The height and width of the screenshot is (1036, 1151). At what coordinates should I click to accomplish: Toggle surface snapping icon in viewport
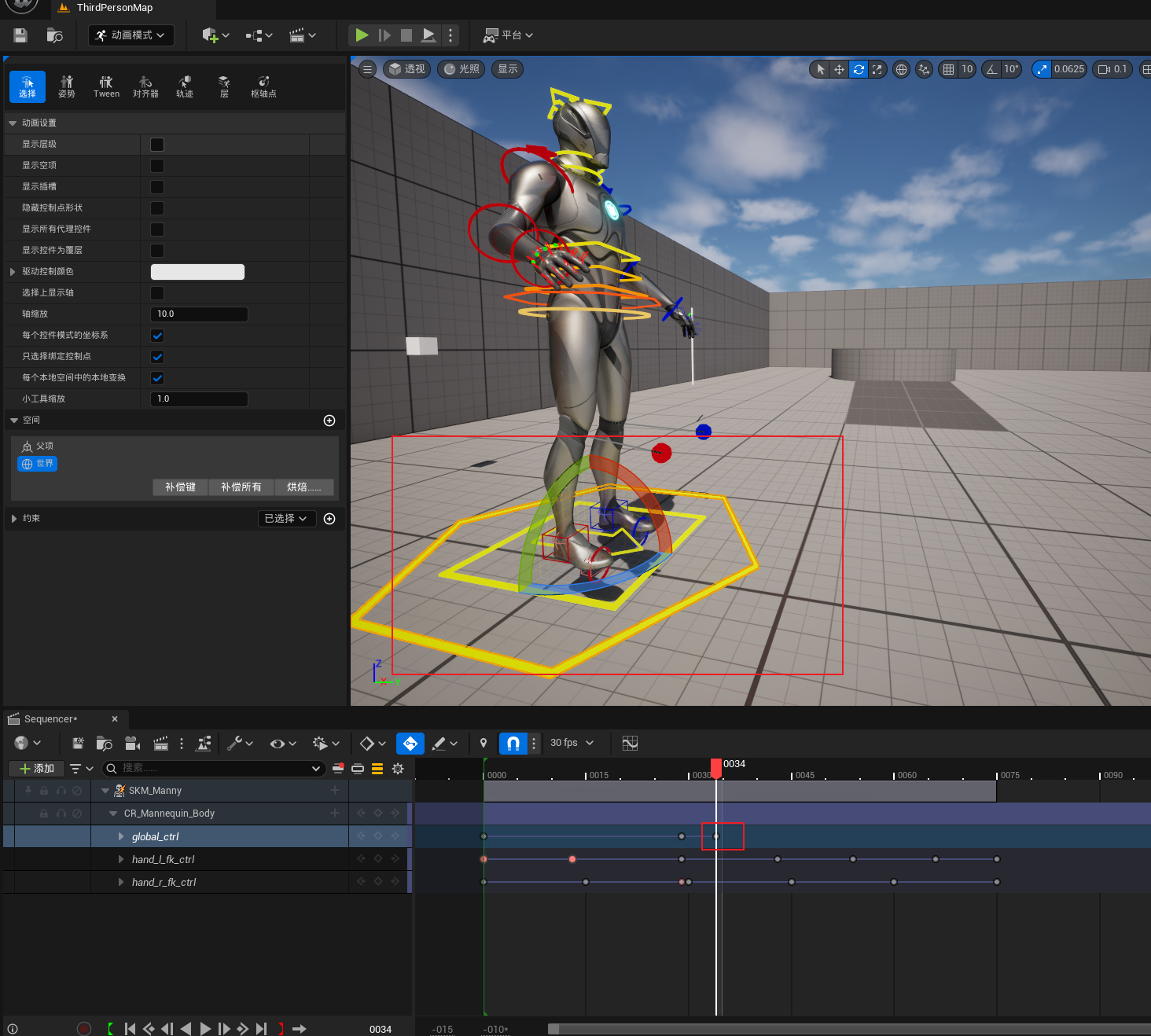coord(924,69)
